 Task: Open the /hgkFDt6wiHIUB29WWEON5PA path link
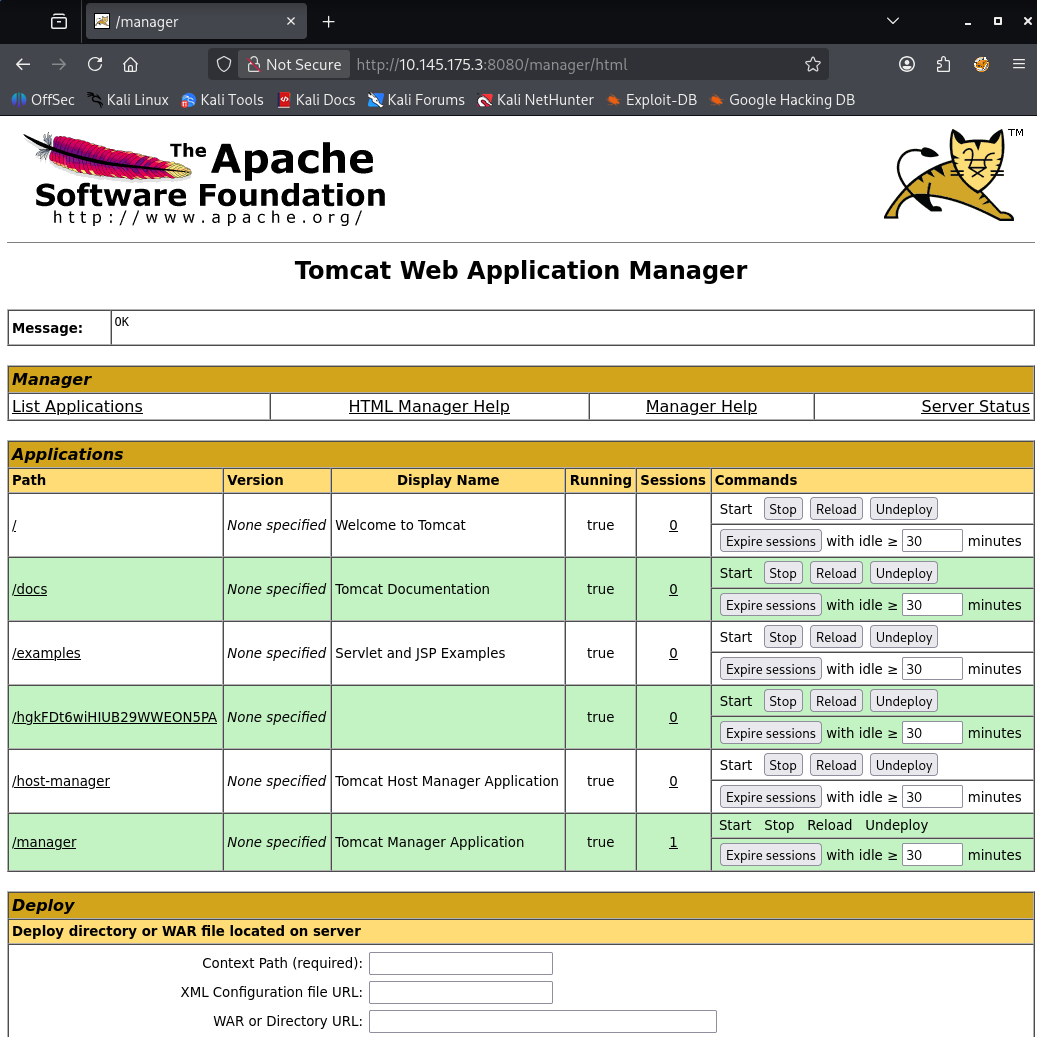pos(114,717)
